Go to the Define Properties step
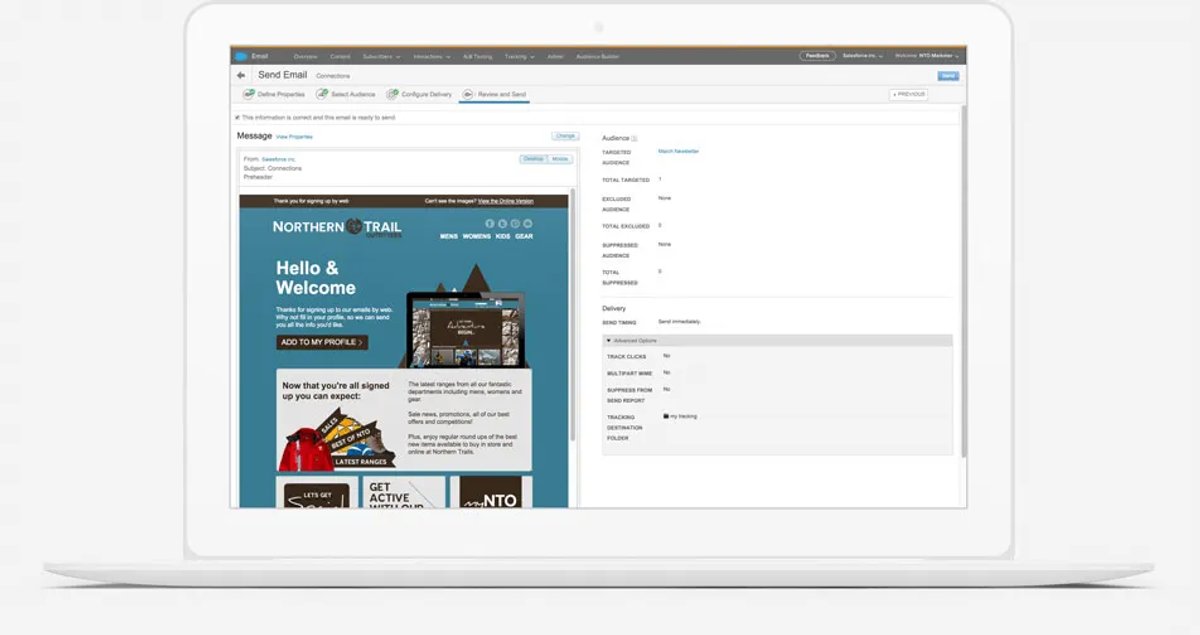 tap(274, 94)
